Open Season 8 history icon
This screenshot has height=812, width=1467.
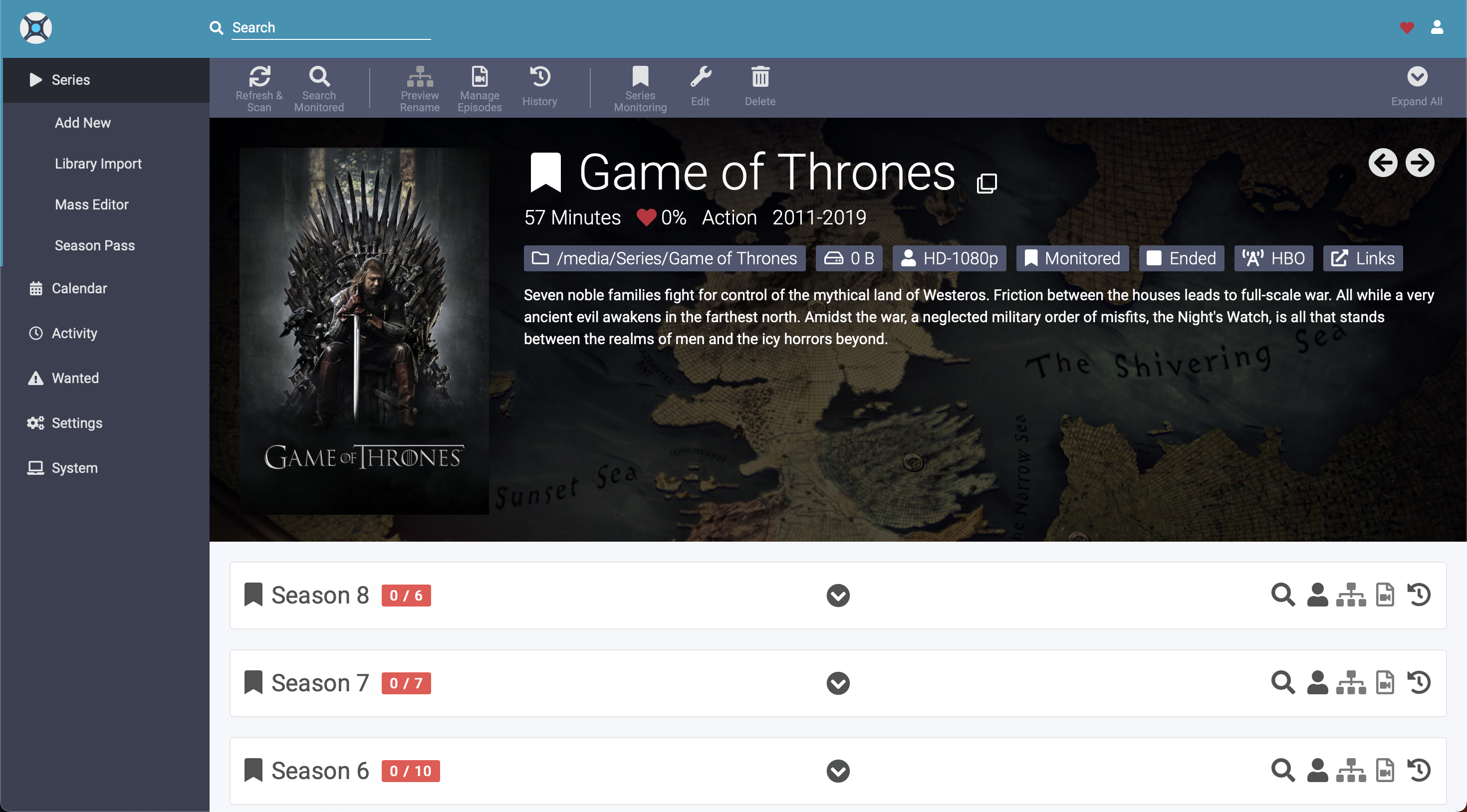tap(1419, 595)
